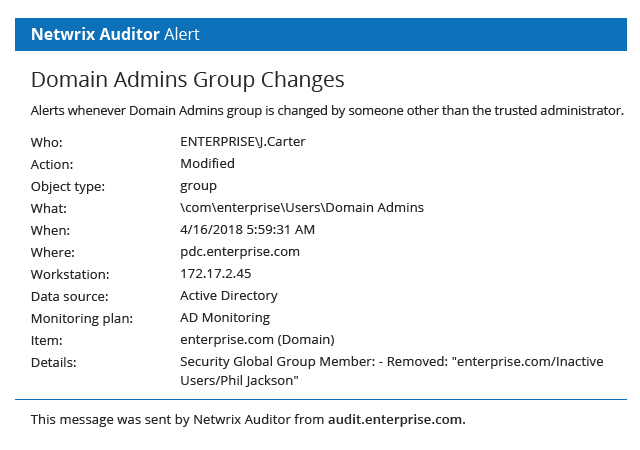This screenshot has height=450, width=640.
Task: Click the alert description sentence
Action: 327,110
